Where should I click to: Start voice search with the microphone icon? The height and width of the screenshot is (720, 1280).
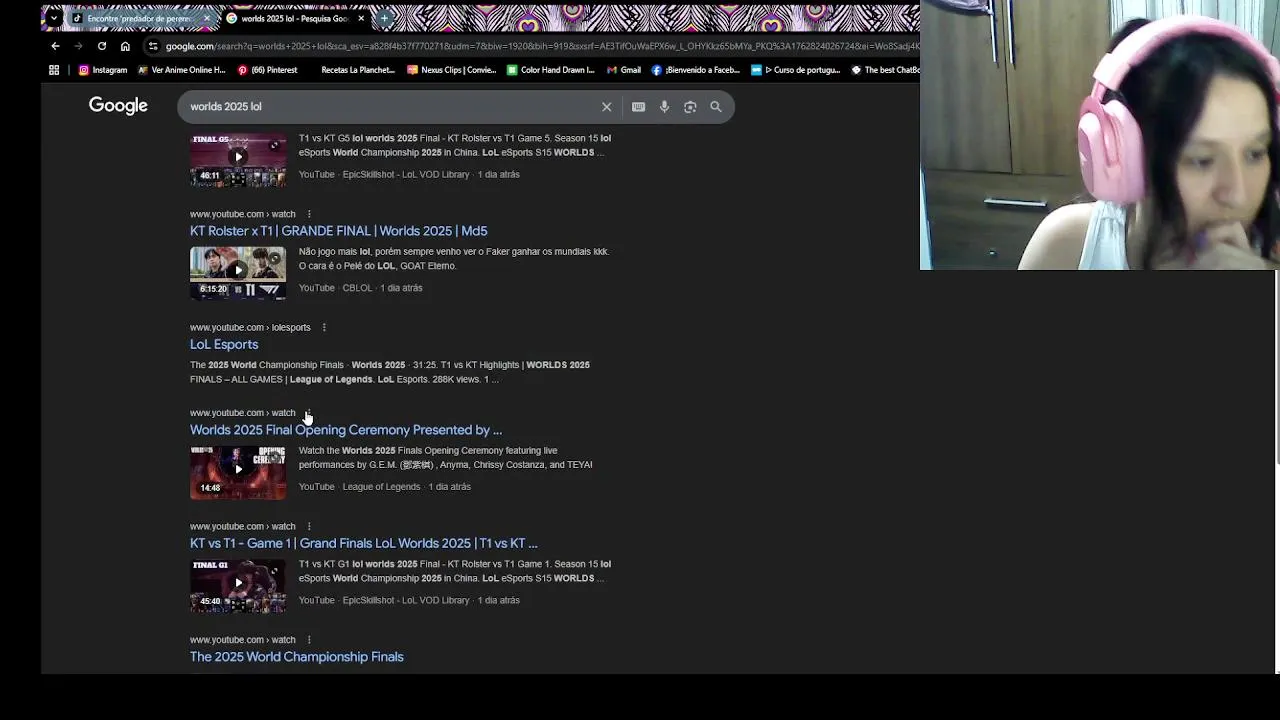664,107
